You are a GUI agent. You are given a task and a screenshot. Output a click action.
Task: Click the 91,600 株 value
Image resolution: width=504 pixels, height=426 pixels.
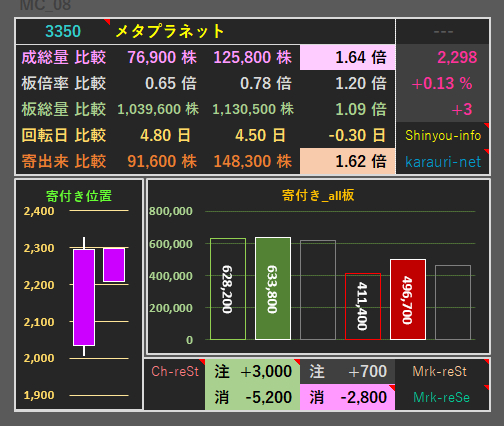pyautogui.click(x=162, y=161)
